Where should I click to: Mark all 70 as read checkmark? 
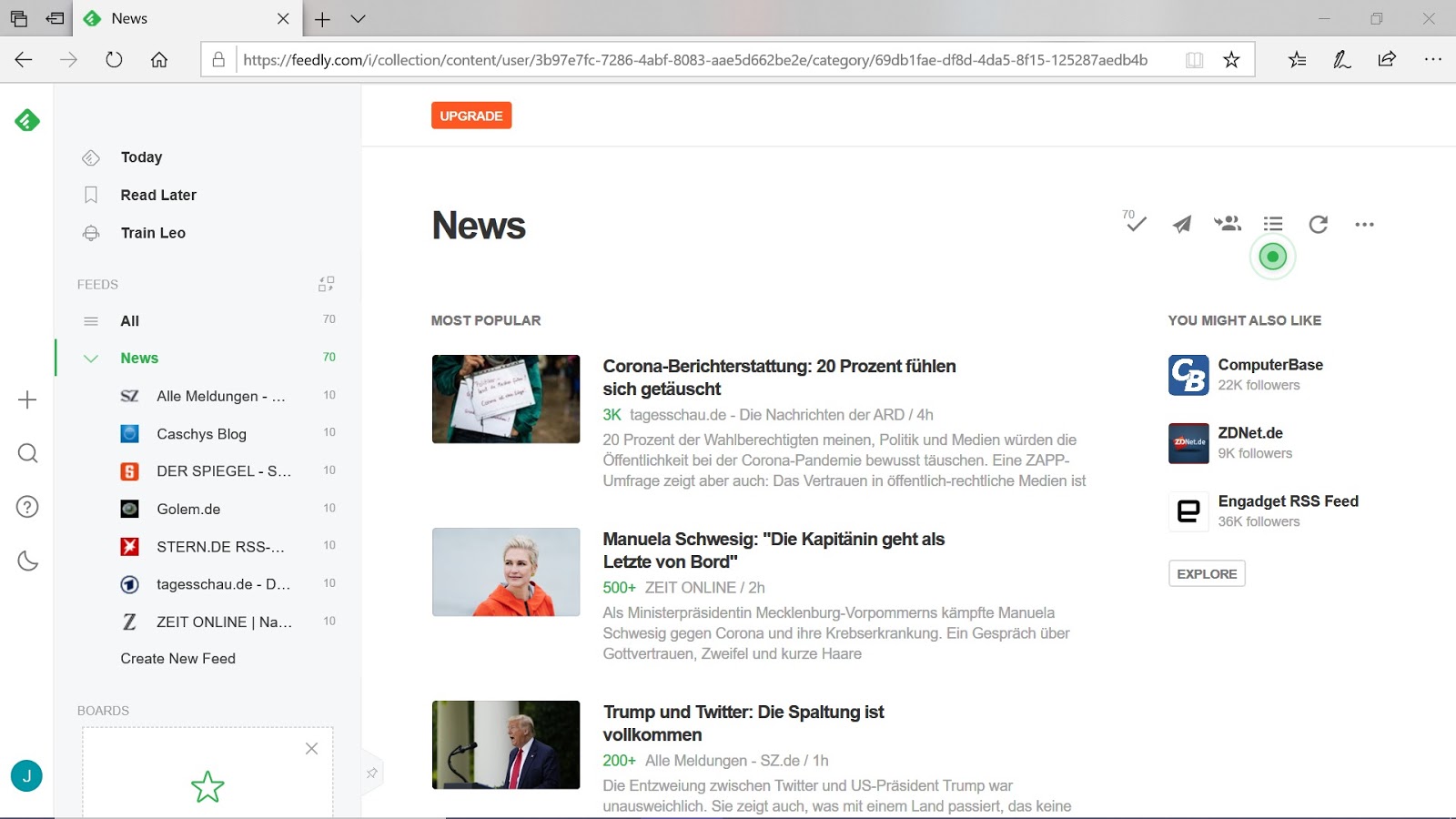1135,221
